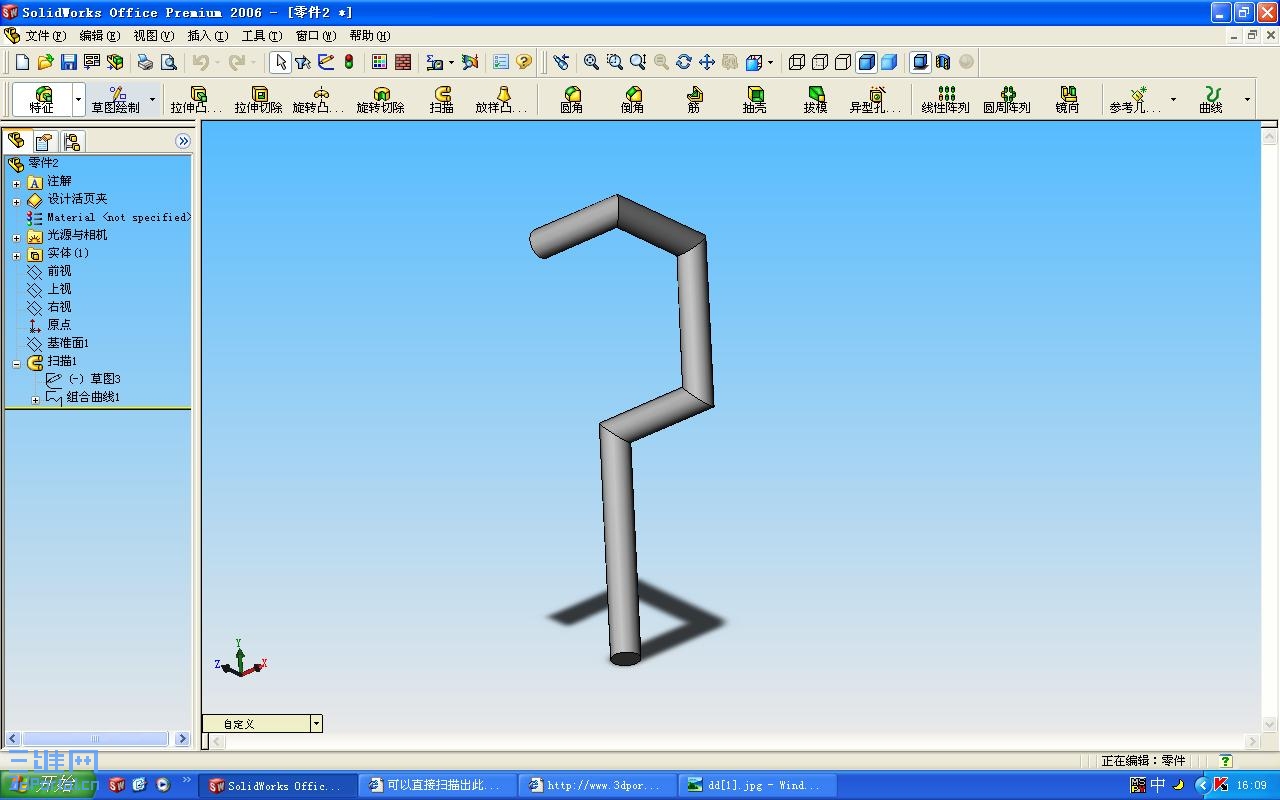
Task: Click the Chamfer (倒角) tool
Action: [x=632, y=100]
